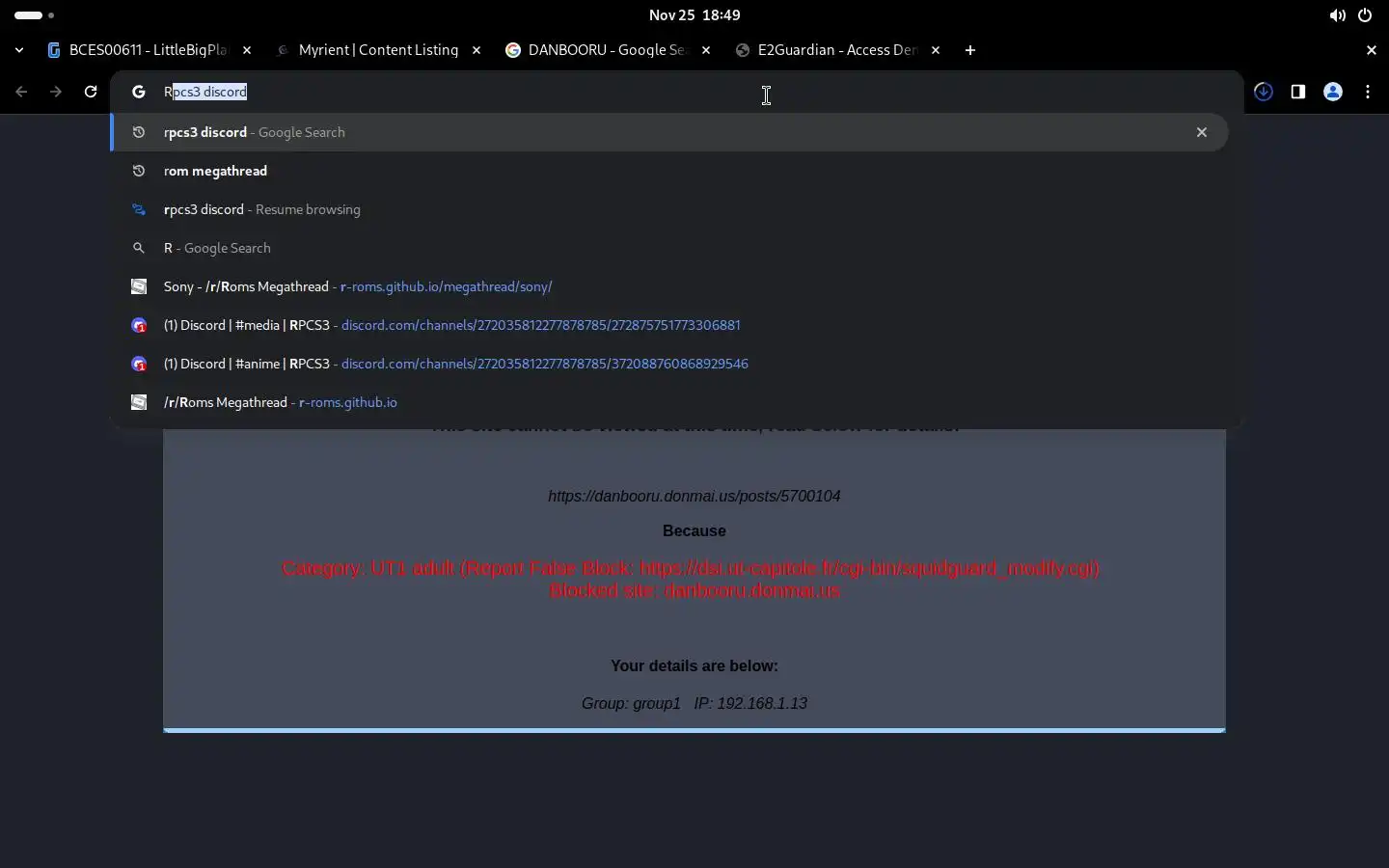Close the Myrient Content Listing tab
Image resolution: width=1389 pixels, height=868 pixels.
coord(477,50)
